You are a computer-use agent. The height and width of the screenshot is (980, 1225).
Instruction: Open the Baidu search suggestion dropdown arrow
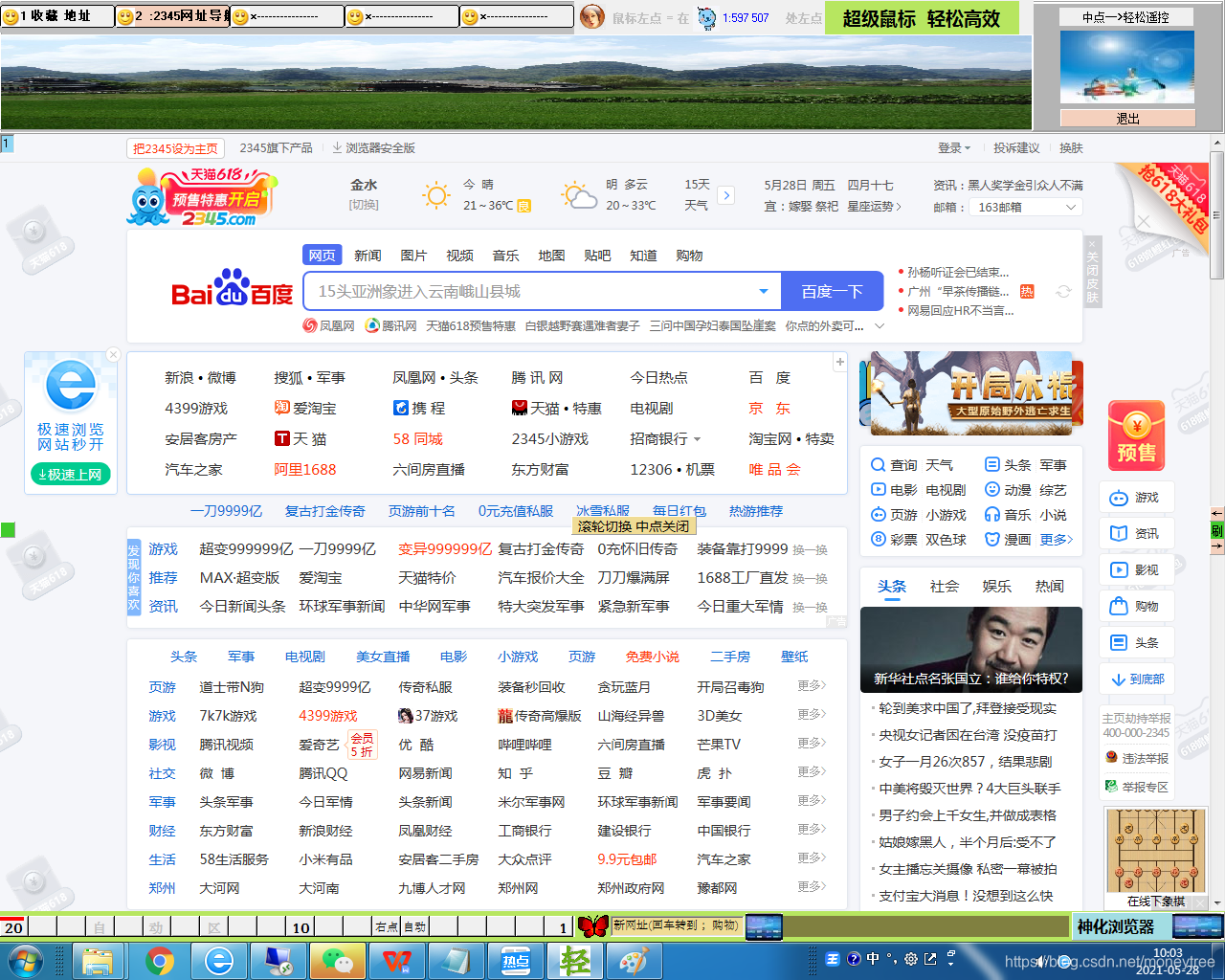[763, 291]
